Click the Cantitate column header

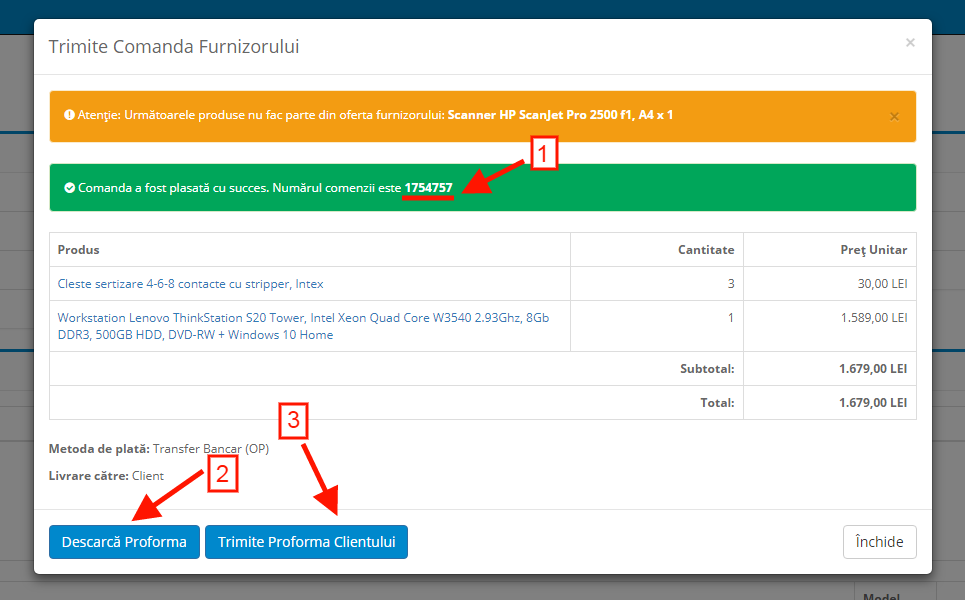705,250
